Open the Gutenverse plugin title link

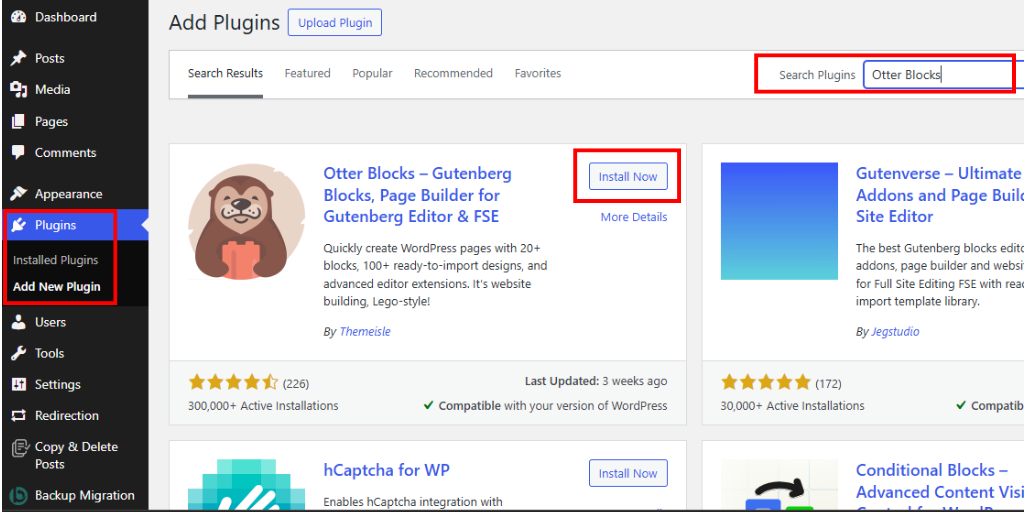(x=940, y=195)
